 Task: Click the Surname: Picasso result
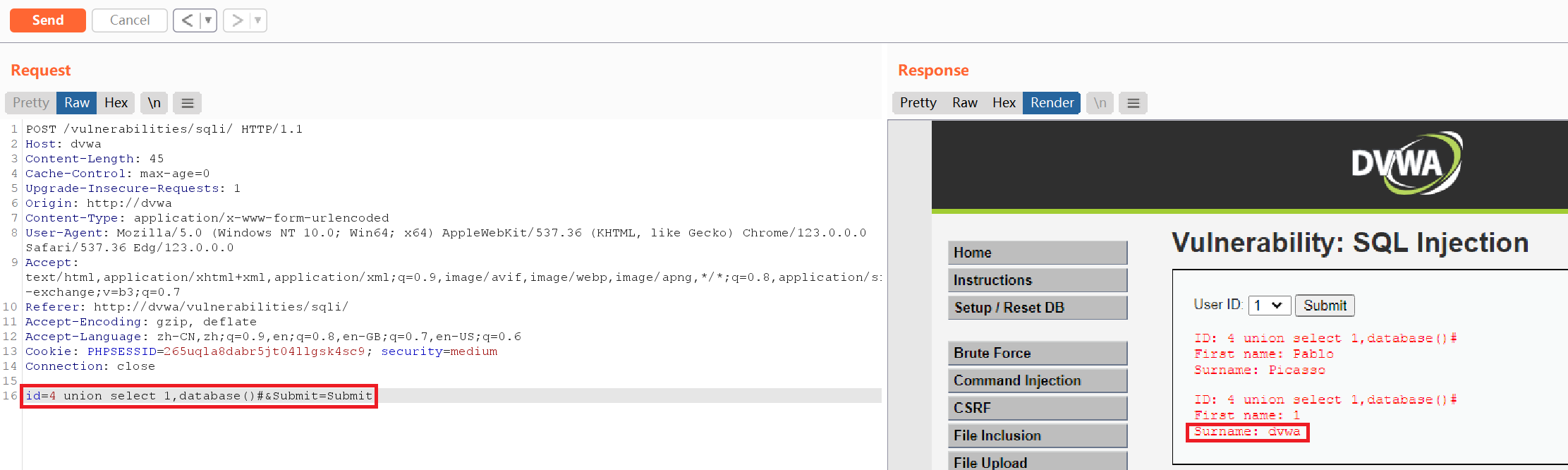(x=1260, y=370)
